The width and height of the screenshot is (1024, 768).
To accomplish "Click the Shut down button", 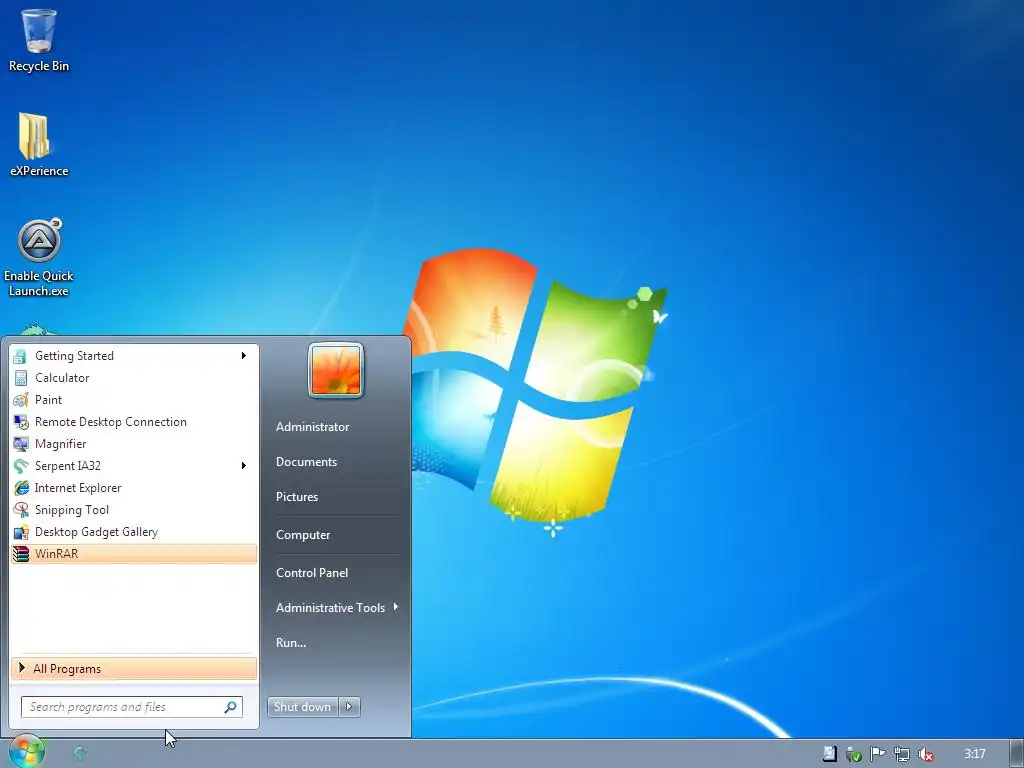I will (303, 707).
